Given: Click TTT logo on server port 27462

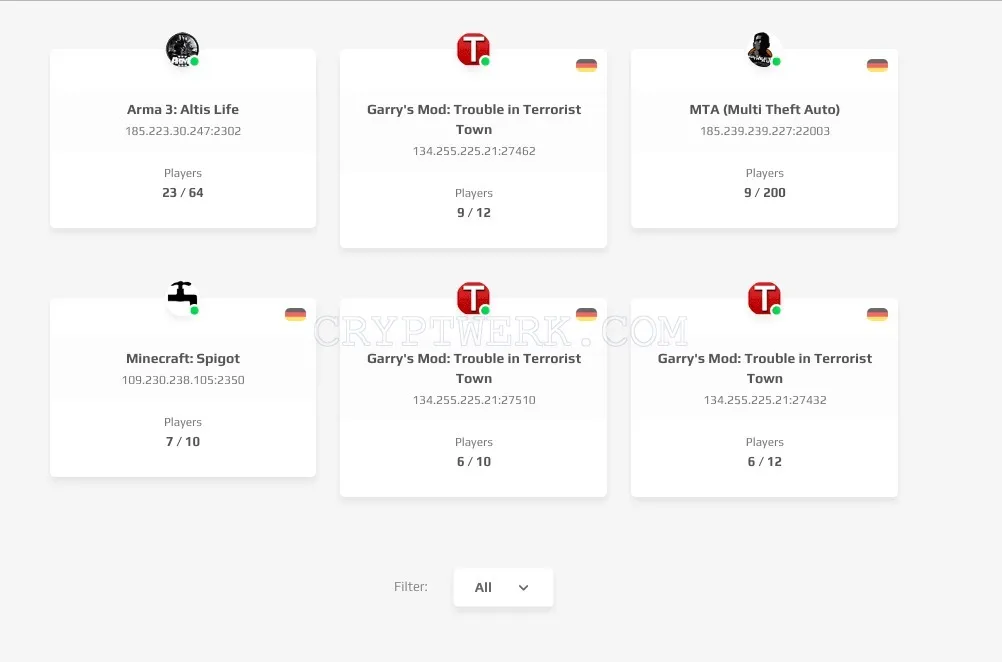Looking at the screenshot, I should click(474, 50).
